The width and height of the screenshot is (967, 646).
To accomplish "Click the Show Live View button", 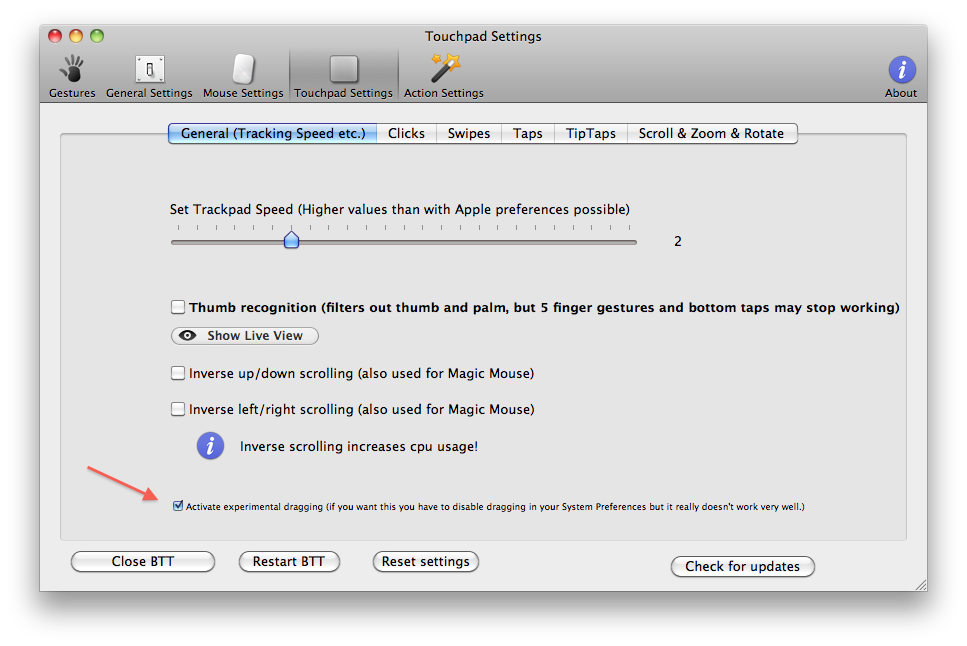I will (x=245, y=336).
